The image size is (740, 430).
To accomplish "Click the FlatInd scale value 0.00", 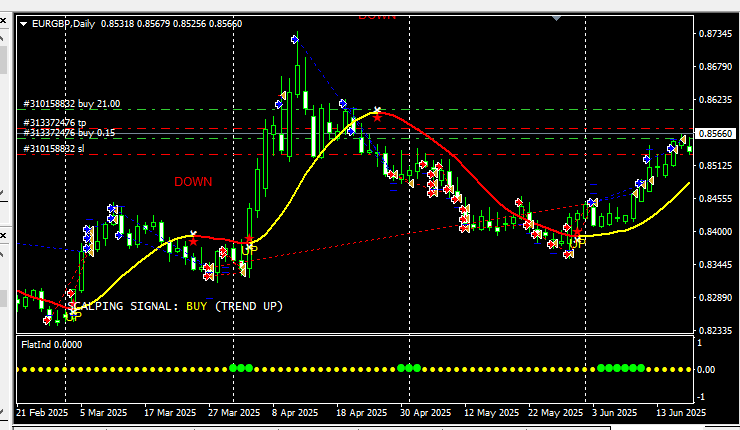I will point(706,370).
